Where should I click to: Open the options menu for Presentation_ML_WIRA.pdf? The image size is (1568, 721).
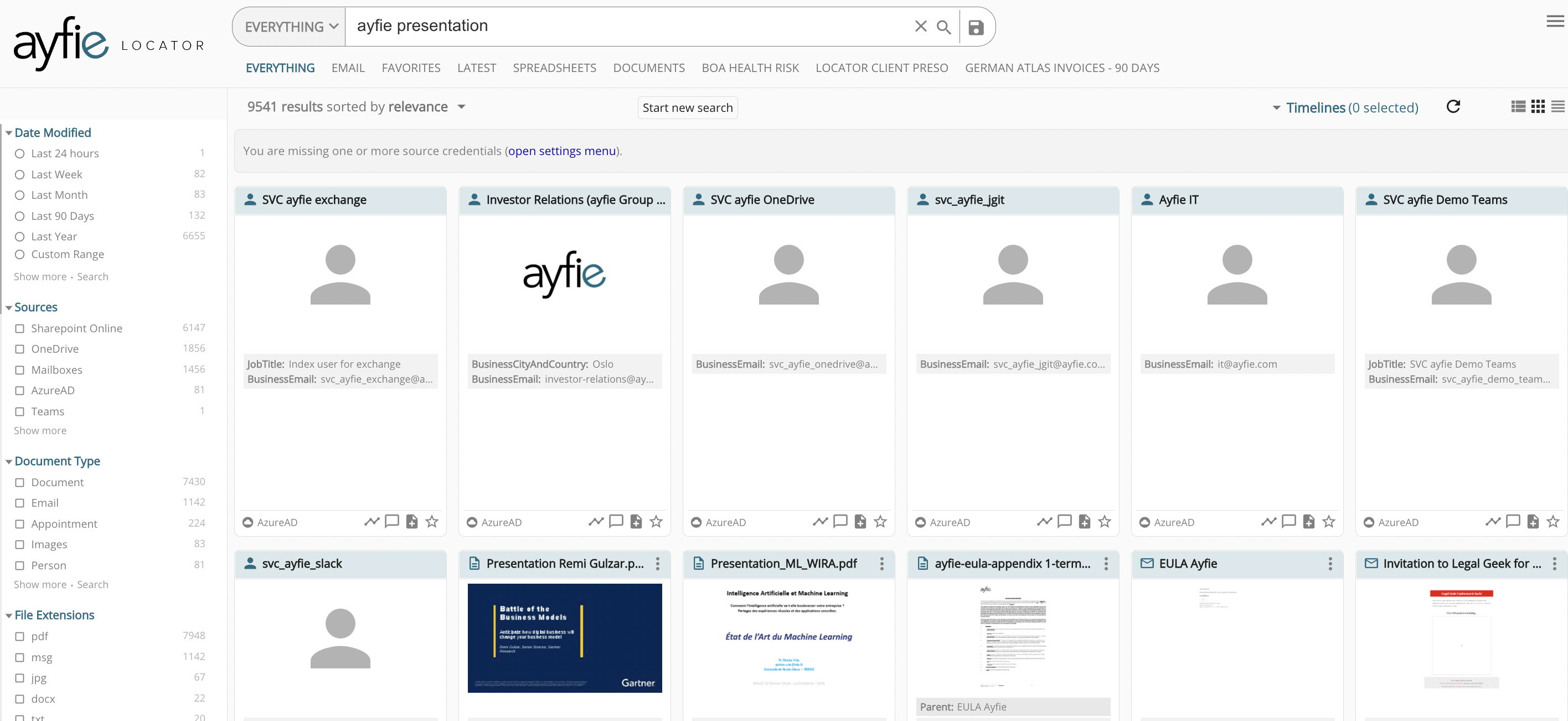click(x=881, y=563)
